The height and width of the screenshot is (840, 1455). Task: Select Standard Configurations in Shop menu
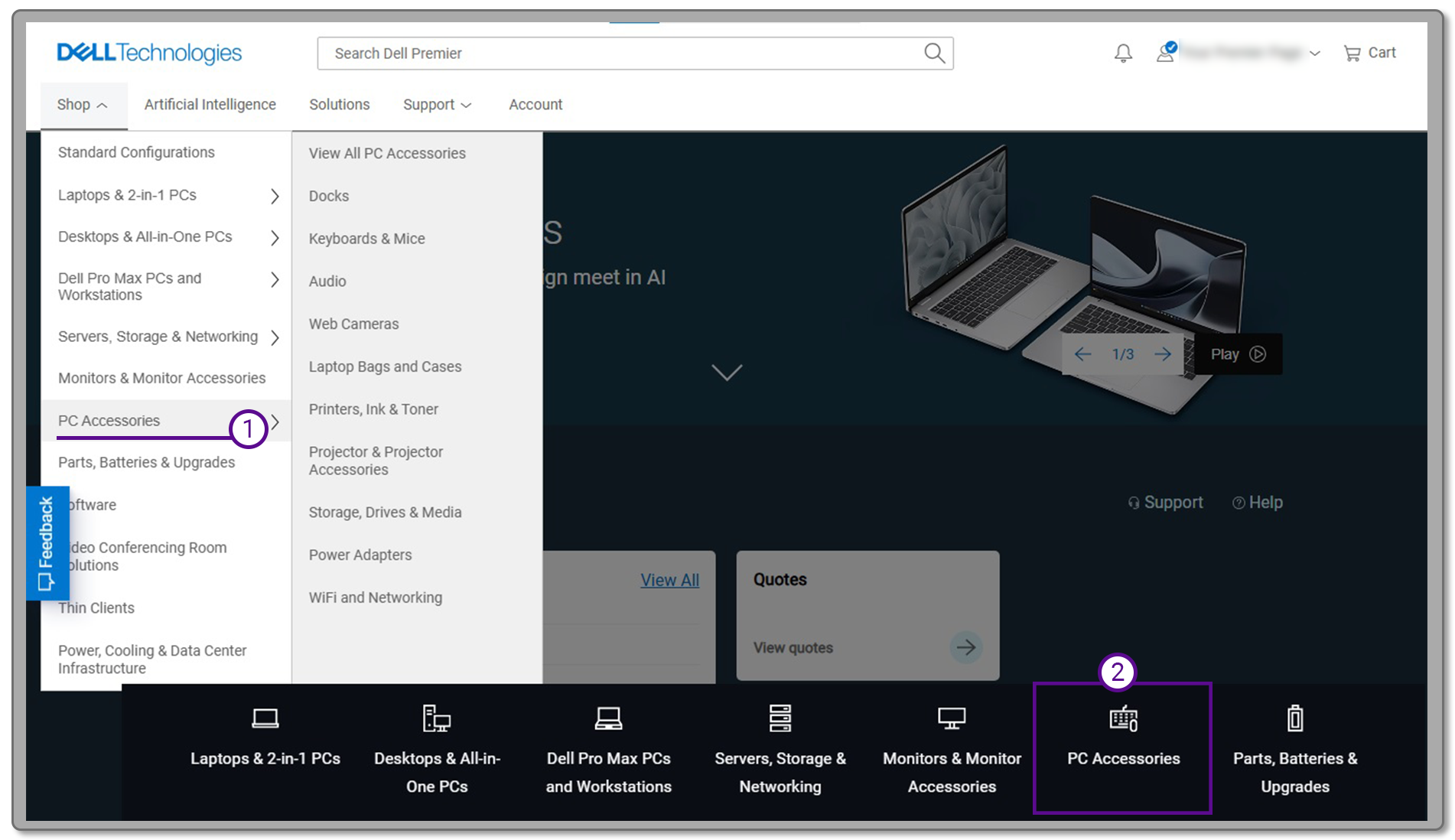pyautogui.click(x=136, y=152)
